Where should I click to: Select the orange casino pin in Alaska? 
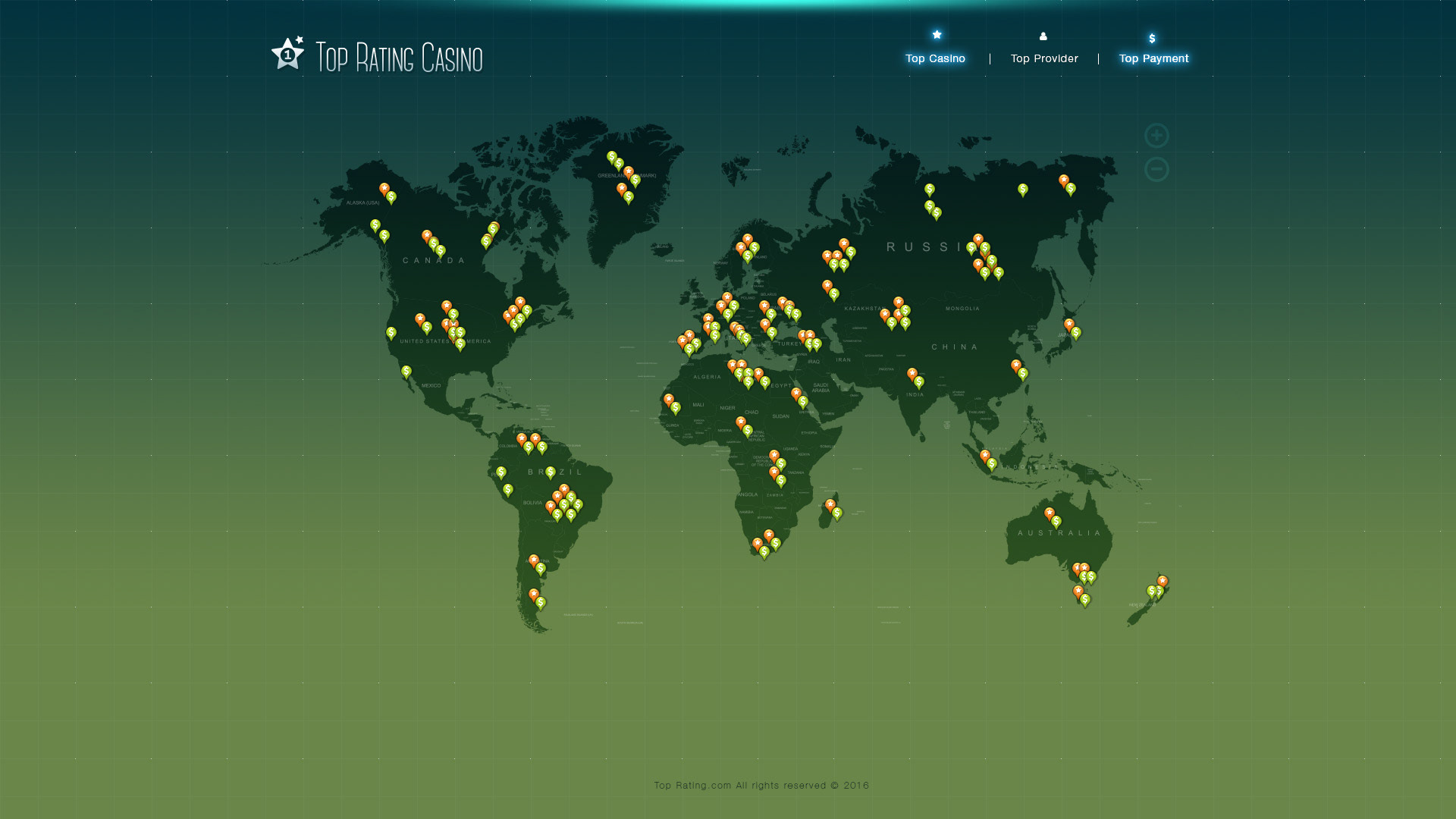click(x=384, y=188)
